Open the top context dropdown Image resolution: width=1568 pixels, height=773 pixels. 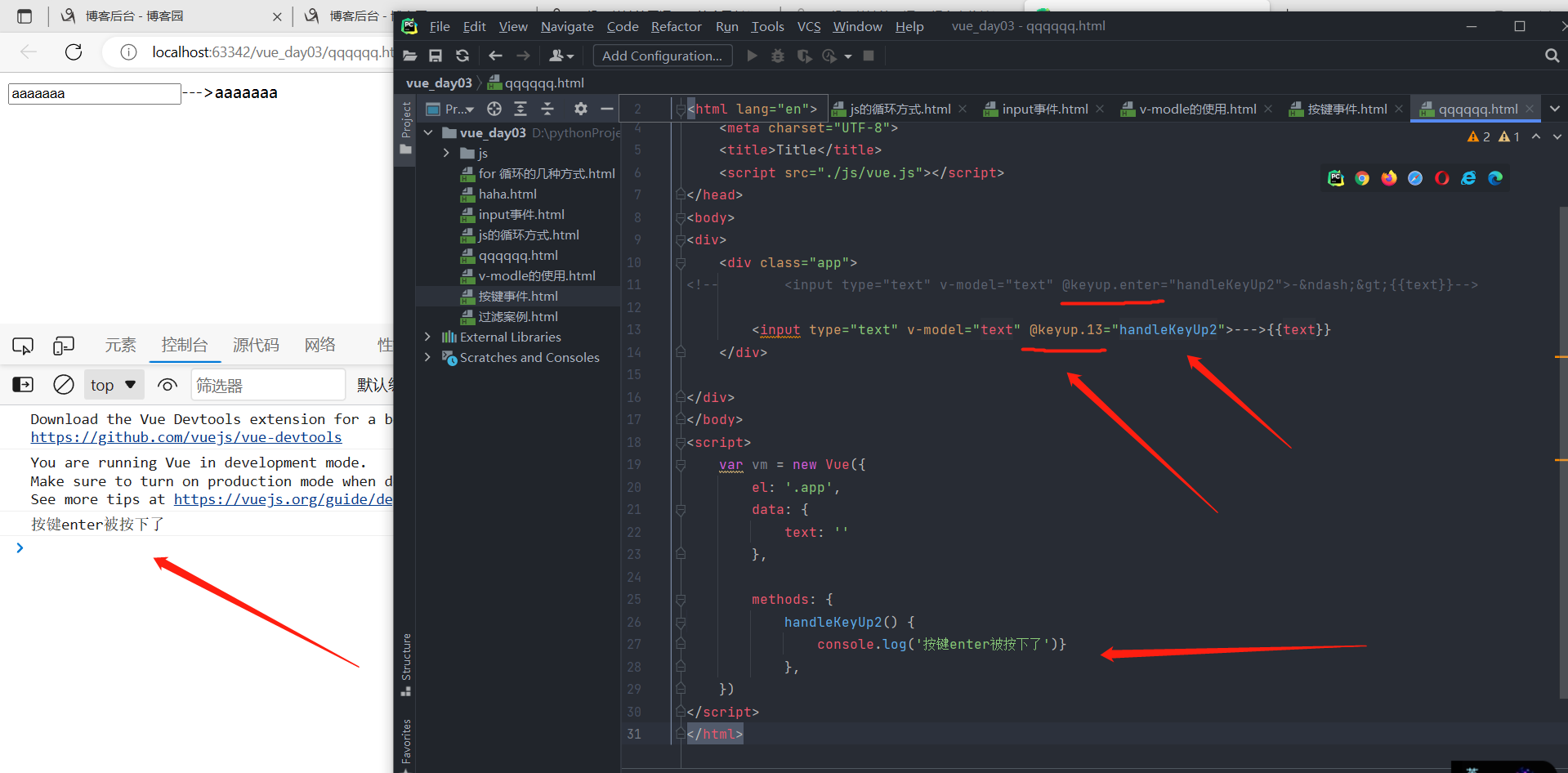114,385
